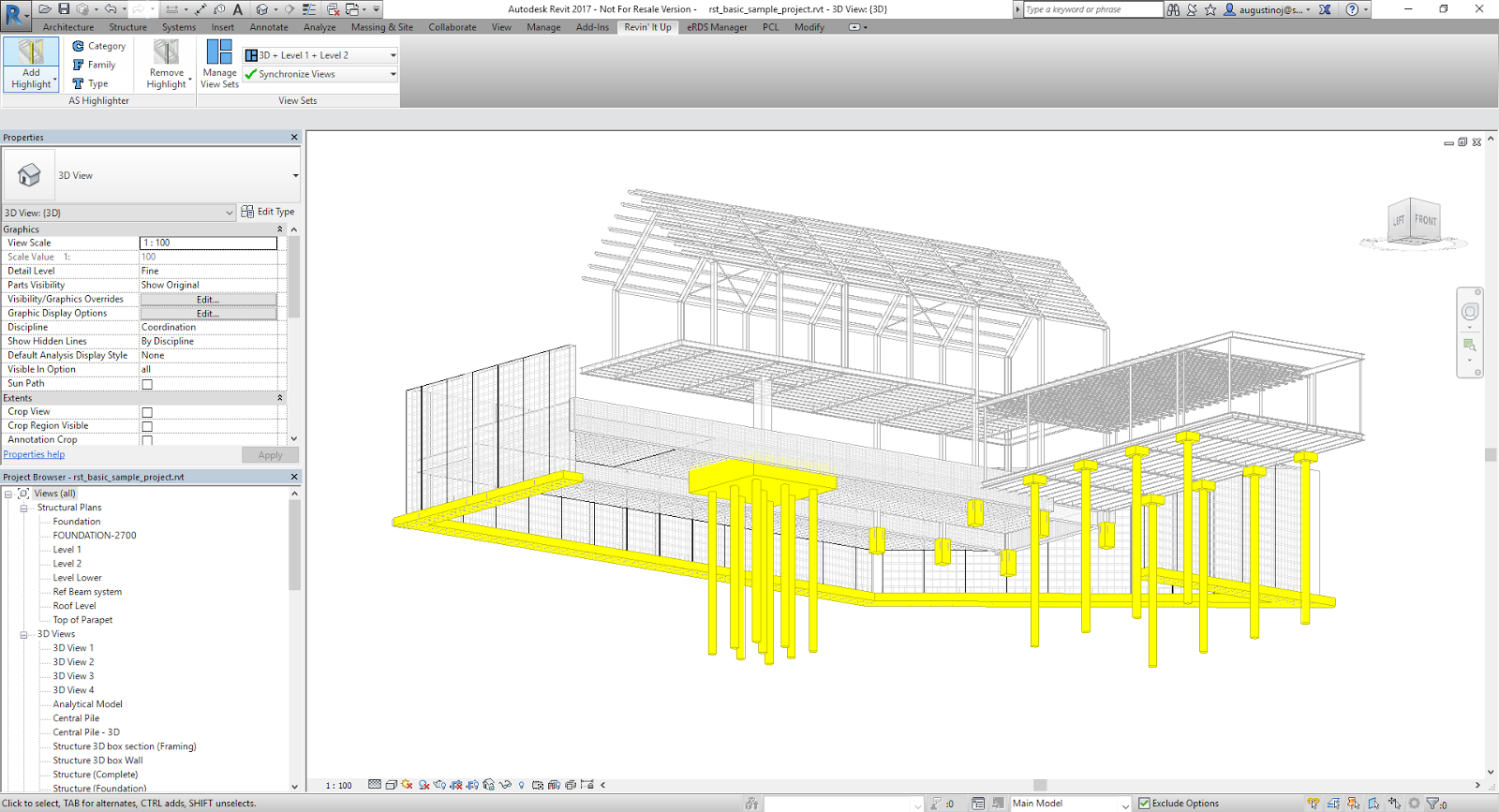Select 'FOUNDATION-2700' in Project Browser
Image resolution: width=1499 pixels, height=812 pixels.
tap(95, 536)
